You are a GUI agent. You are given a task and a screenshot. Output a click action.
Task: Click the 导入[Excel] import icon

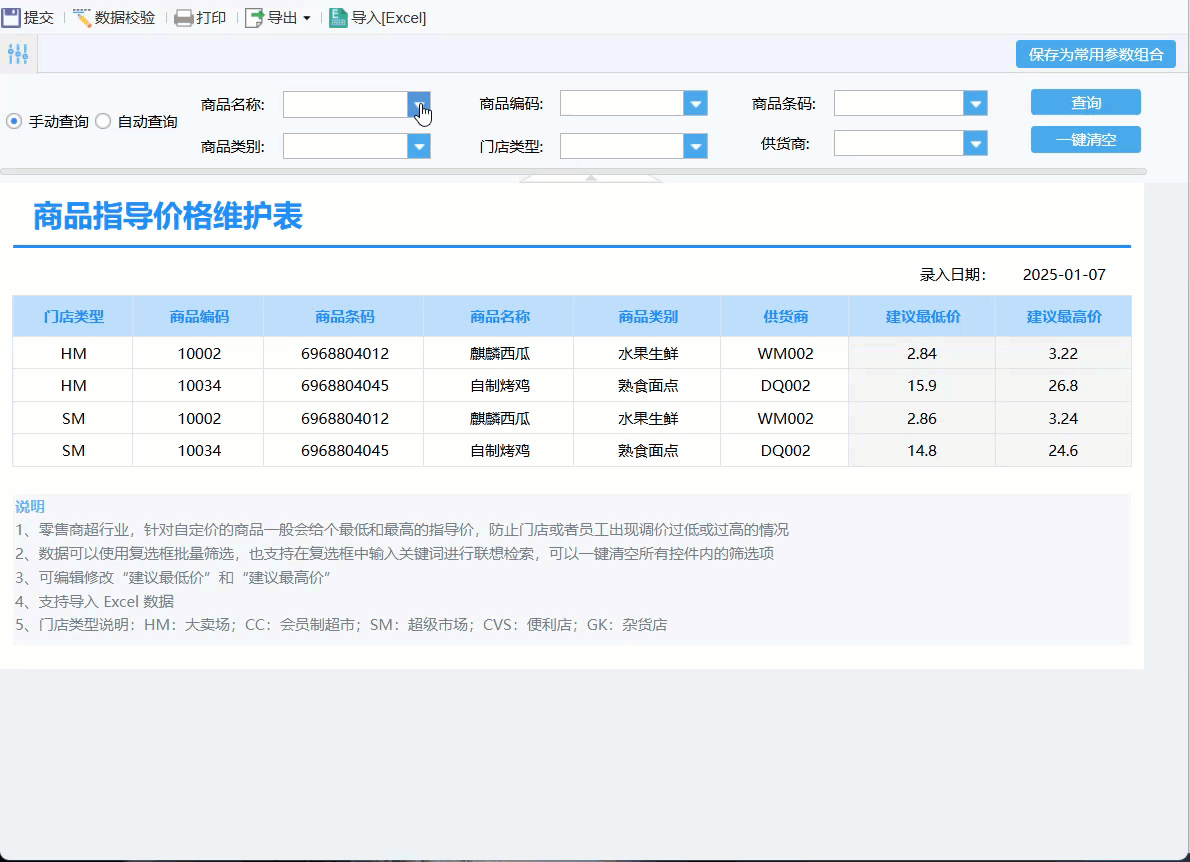coord(338,17)
